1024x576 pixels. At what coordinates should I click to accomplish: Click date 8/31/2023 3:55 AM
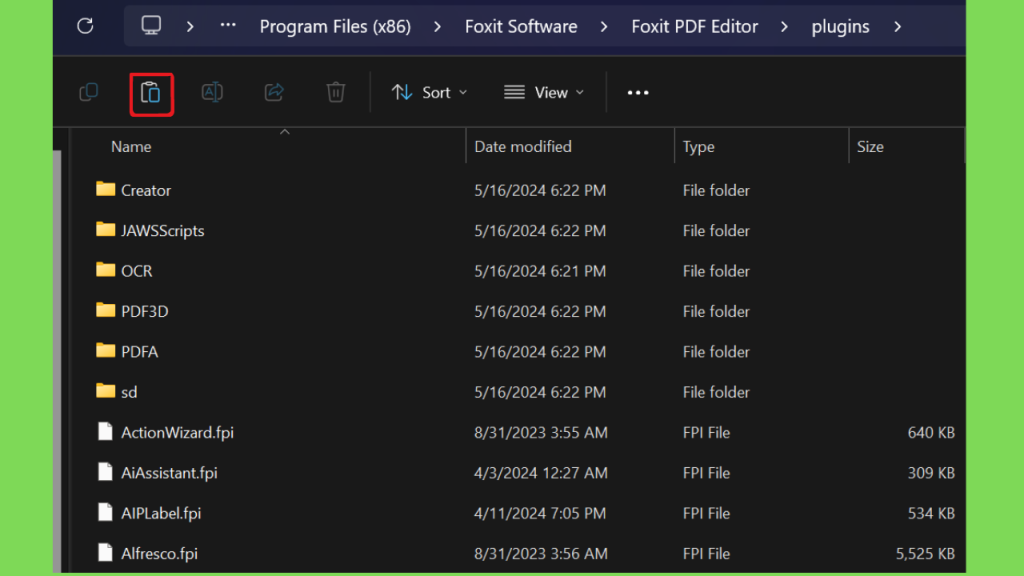click(x=541, y=433)
